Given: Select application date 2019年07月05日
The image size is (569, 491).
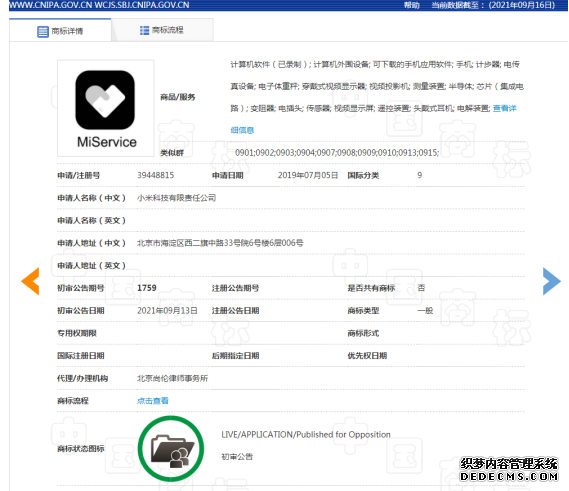Looking at the screenshot, I should click(308, 175).
